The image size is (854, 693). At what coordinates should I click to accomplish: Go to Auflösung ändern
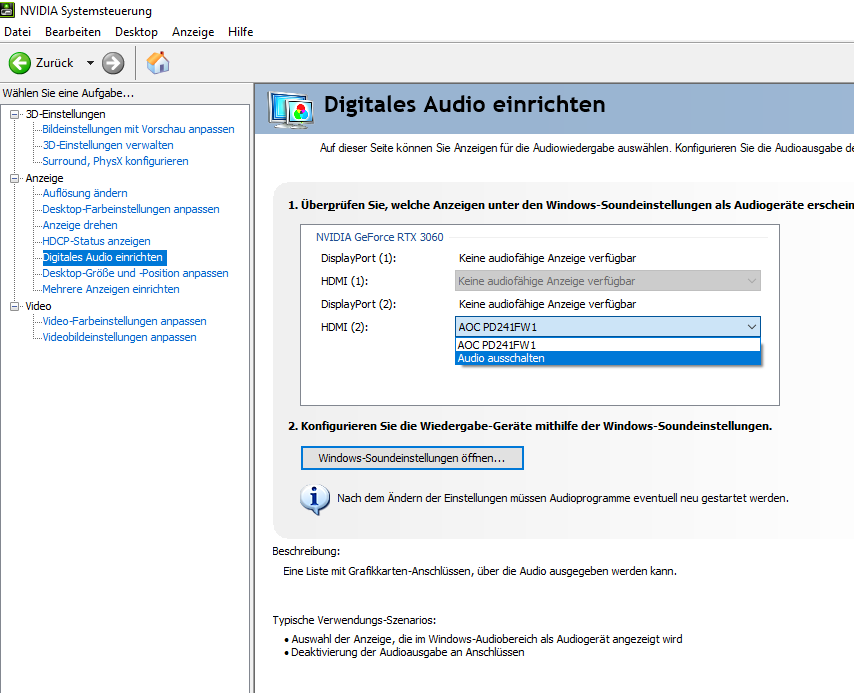85,193
